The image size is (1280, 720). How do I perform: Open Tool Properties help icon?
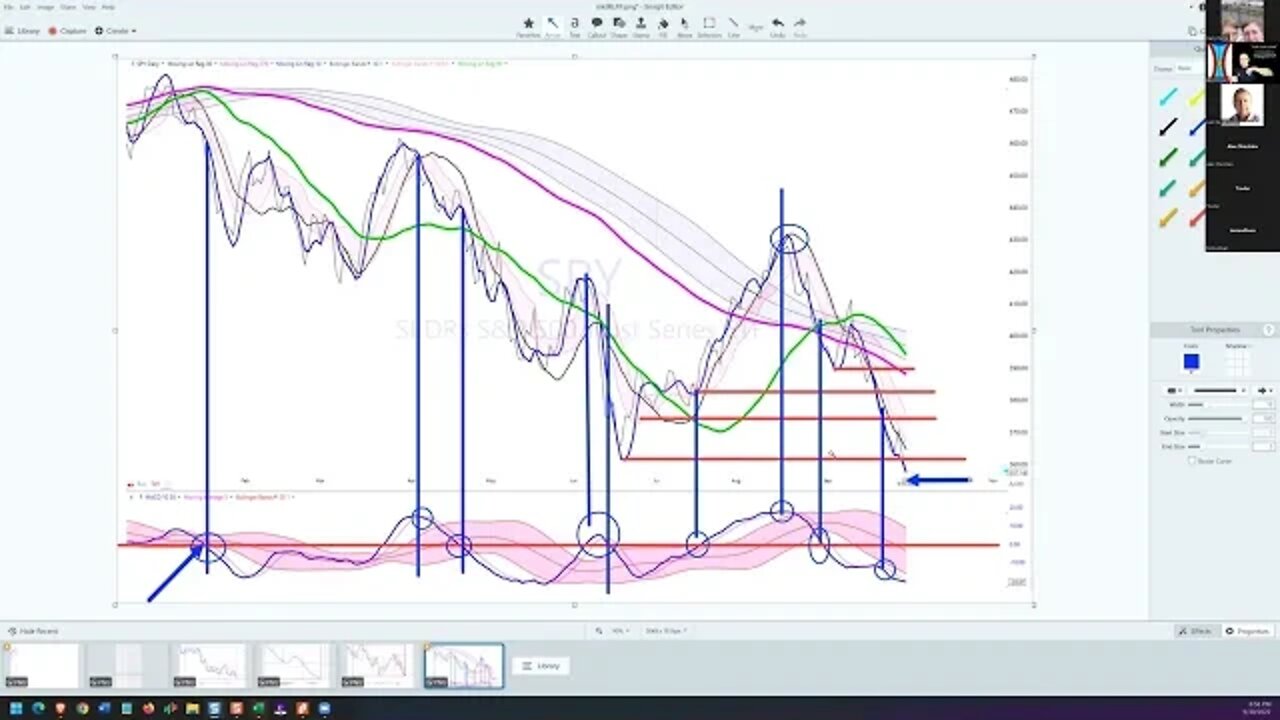1268,330
